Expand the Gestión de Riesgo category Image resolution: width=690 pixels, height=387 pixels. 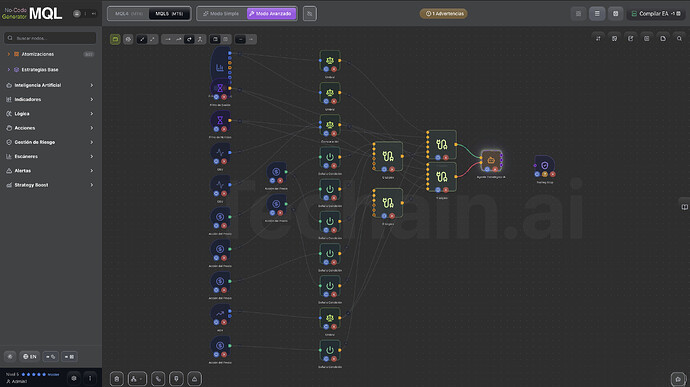pyautogui.click(x=50, y=142)
